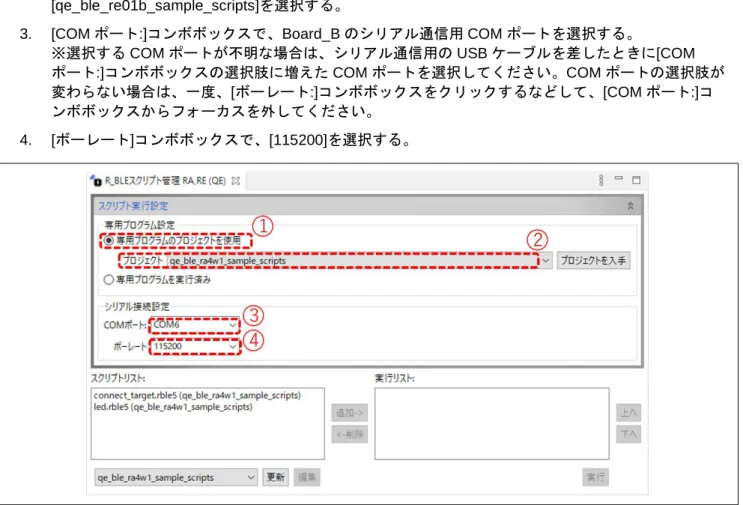Select 専用プログラムを実行済み radio button
743x505 pixels.
109,280
